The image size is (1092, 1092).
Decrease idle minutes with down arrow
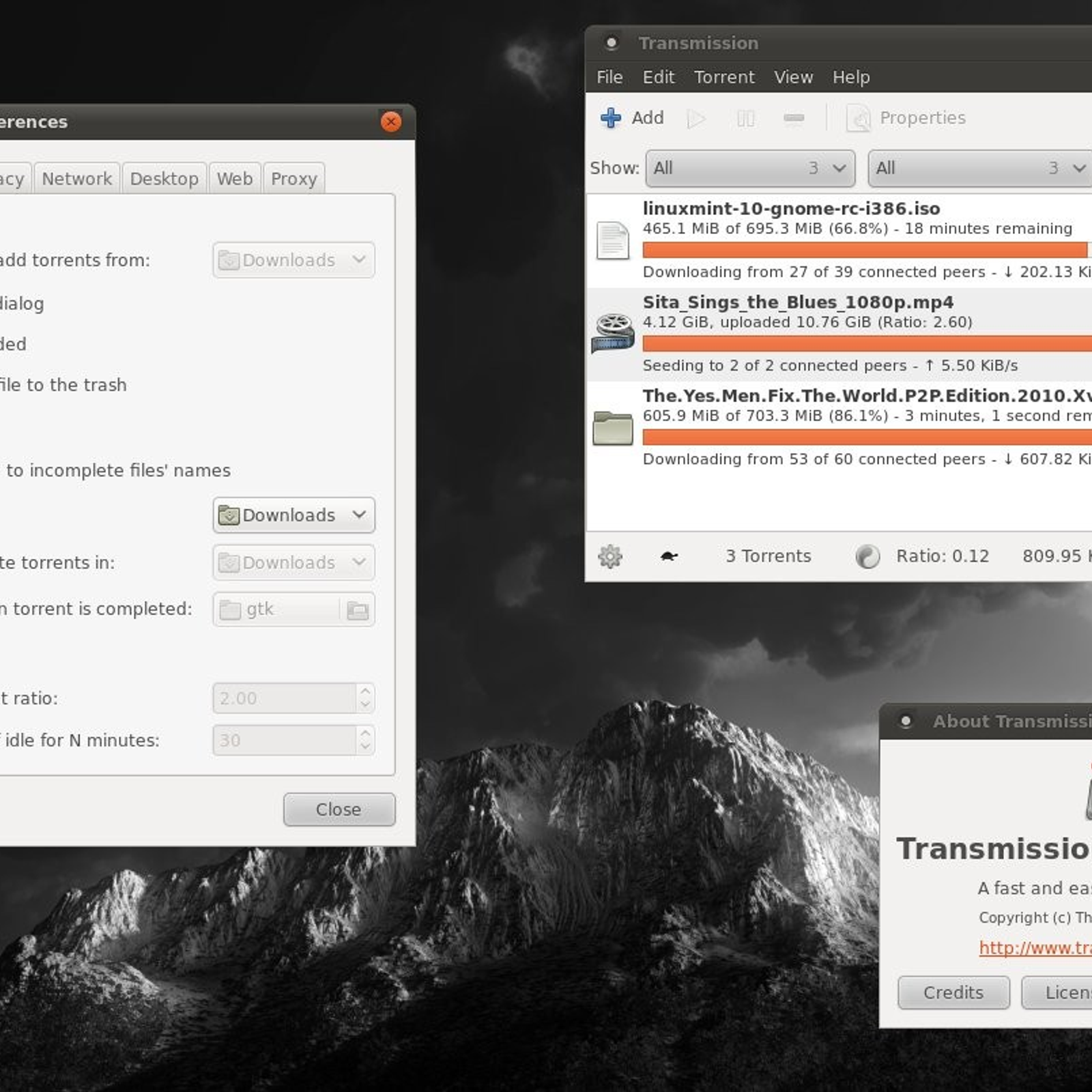365,747
